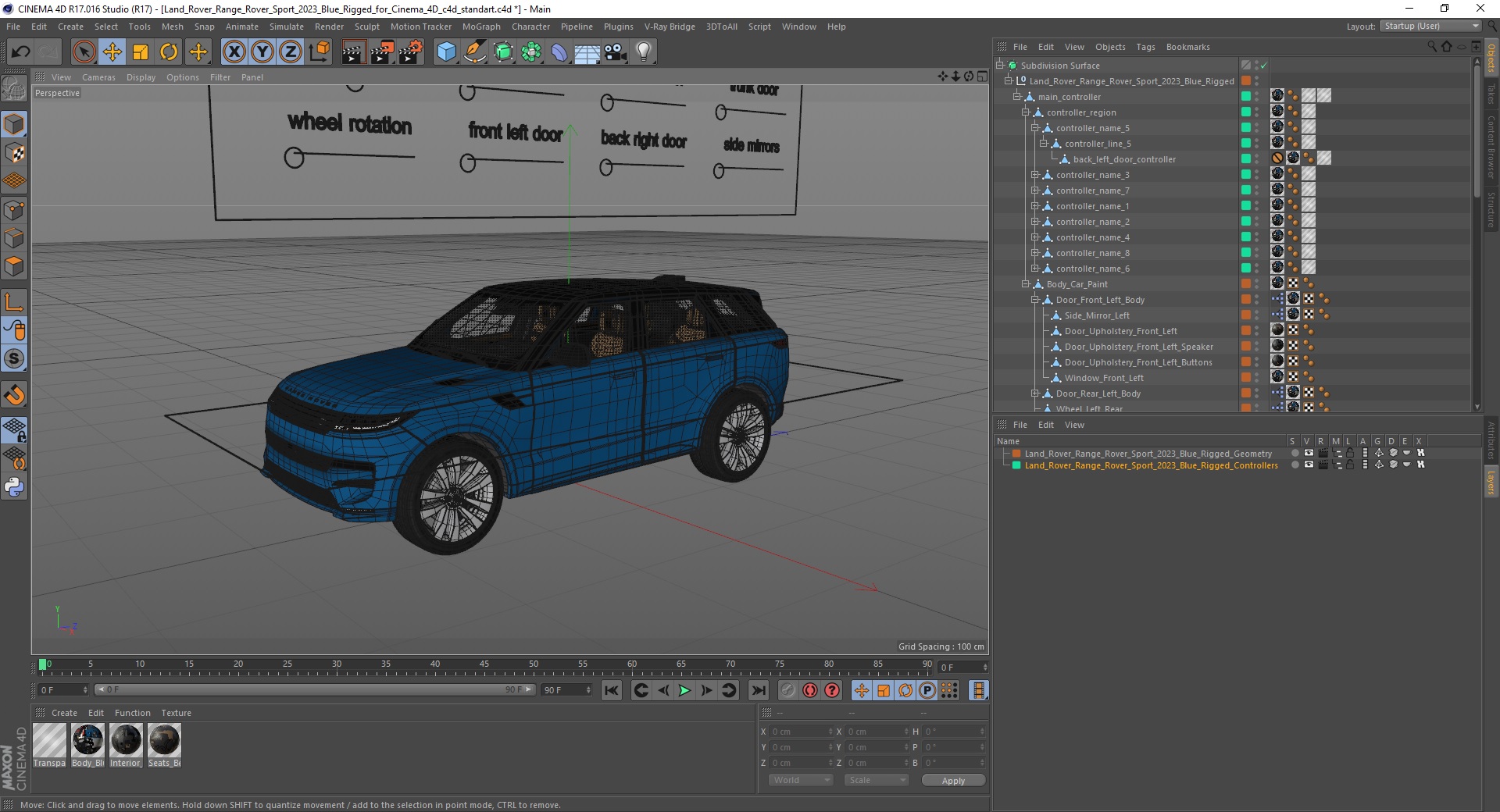Collapse Door_Front_Left_Body tree node
1500x812 pixels.
[1034, 300]
